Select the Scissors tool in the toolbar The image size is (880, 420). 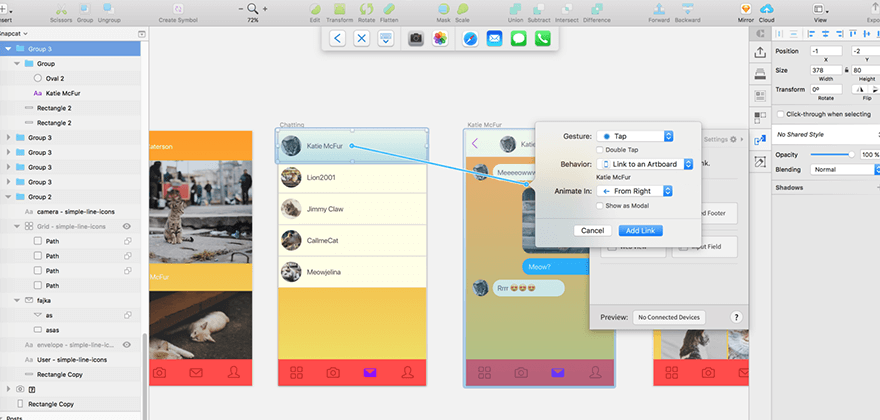pyautogui.click(x=62, y=9)
